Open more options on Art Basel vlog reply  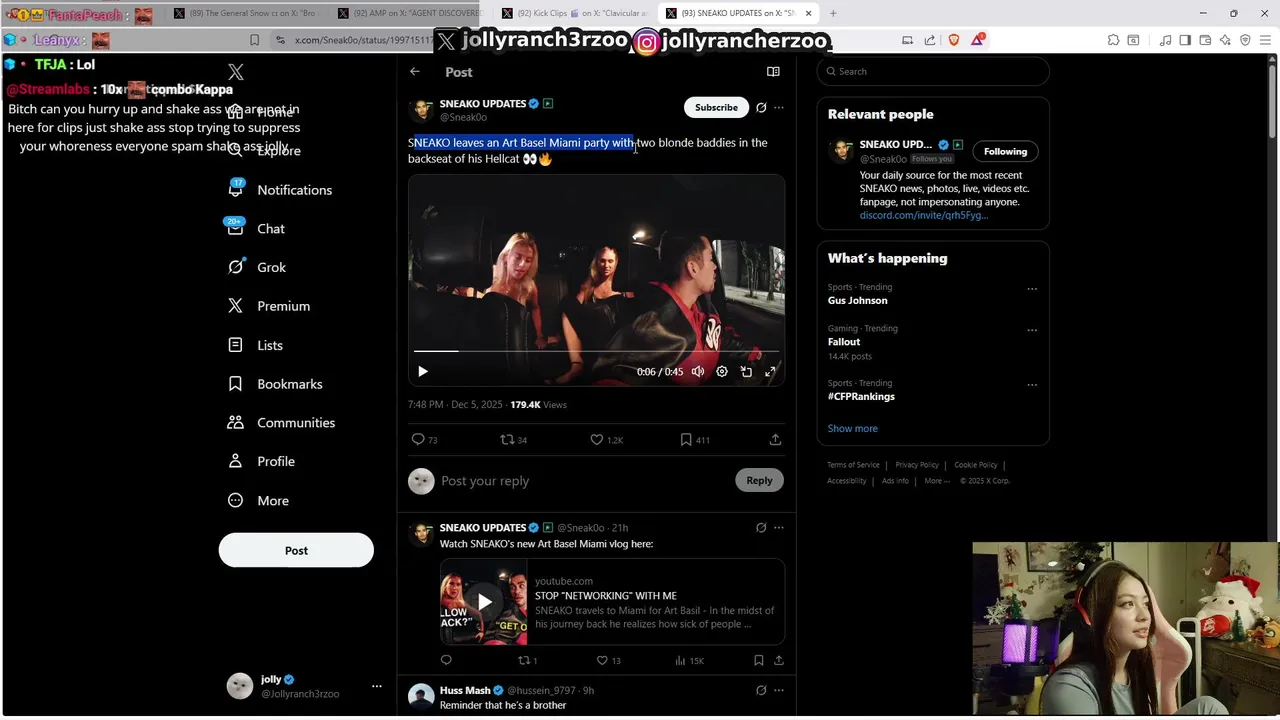(x=779, y=528)
